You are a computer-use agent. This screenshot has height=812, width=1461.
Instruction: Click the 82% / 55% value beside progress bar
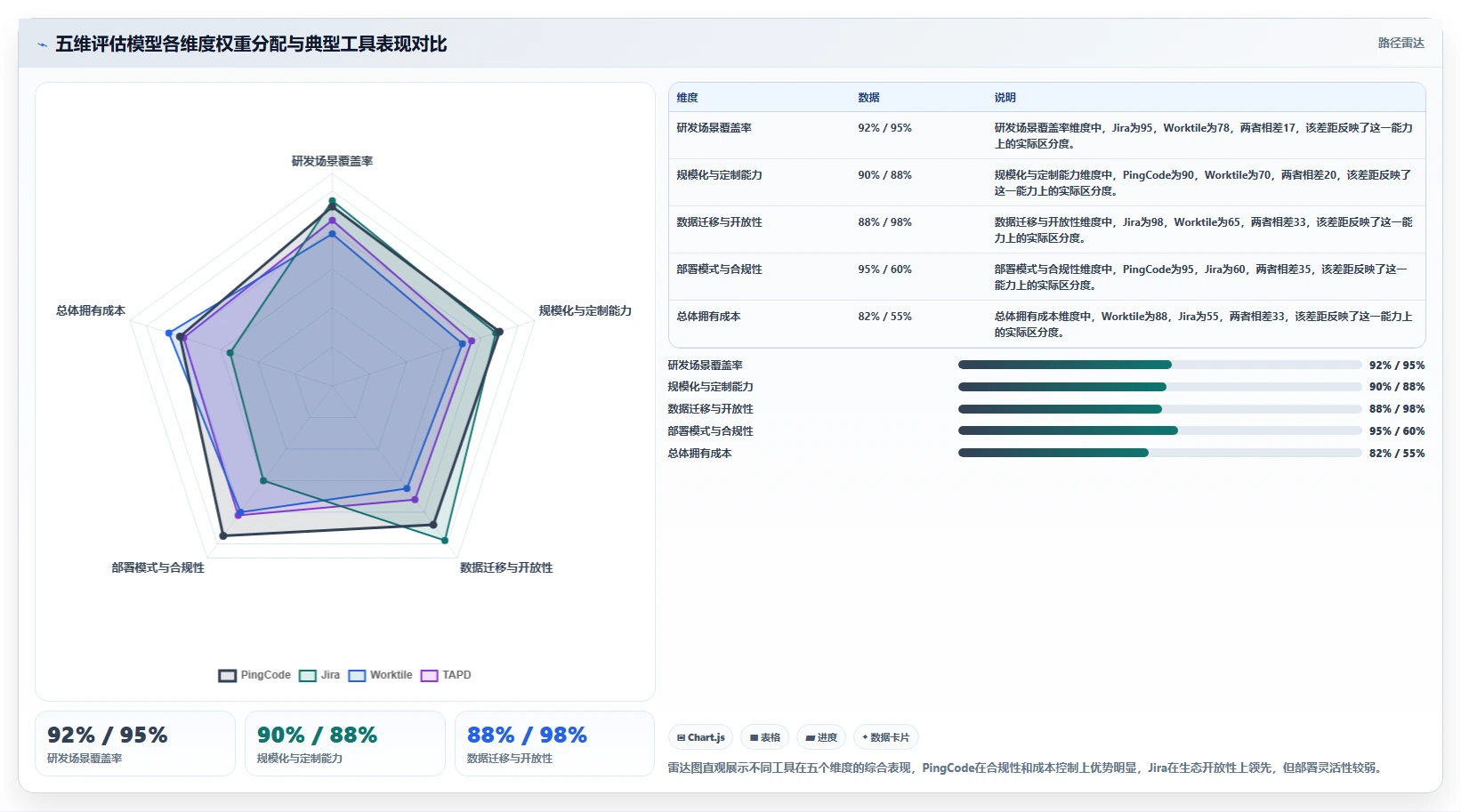point(1397,454)
